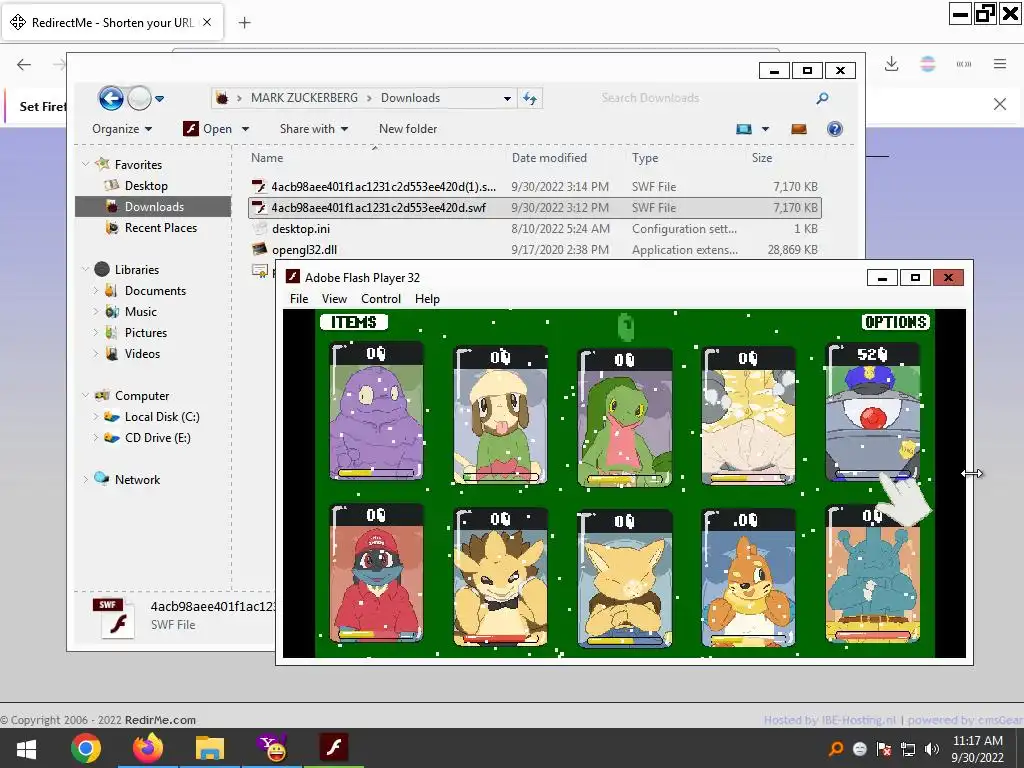
Task: Open File Explorer from the taskbar
Action: click(210, 748)
